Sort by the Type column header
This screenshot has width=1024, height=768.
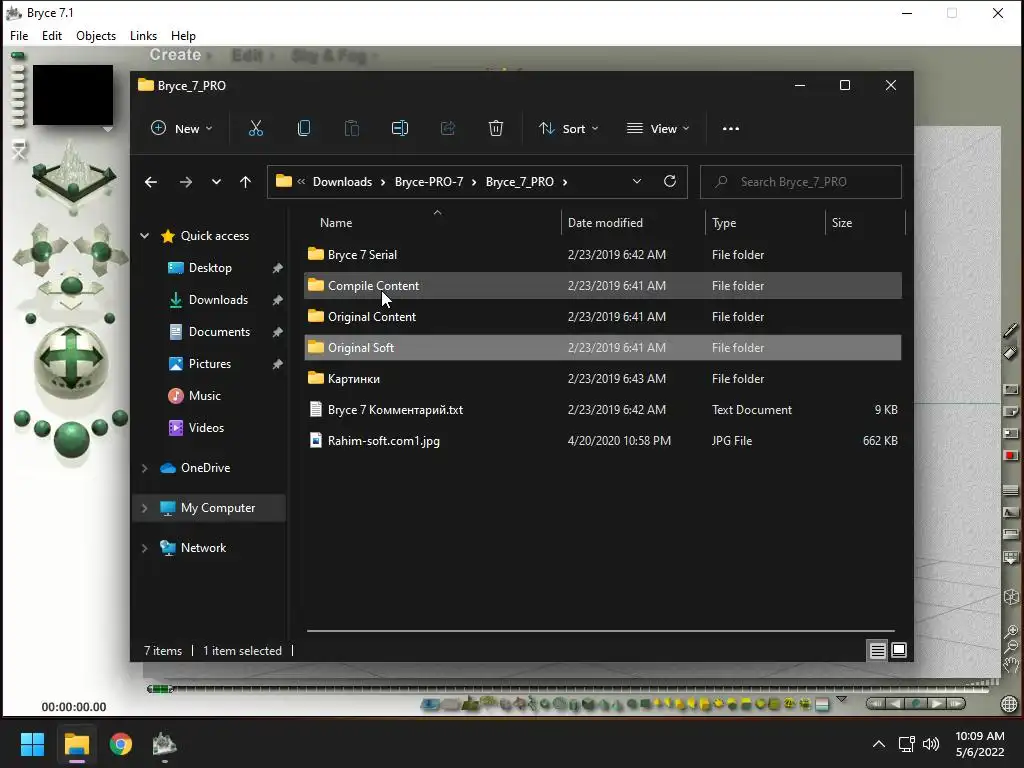(765, 223)
